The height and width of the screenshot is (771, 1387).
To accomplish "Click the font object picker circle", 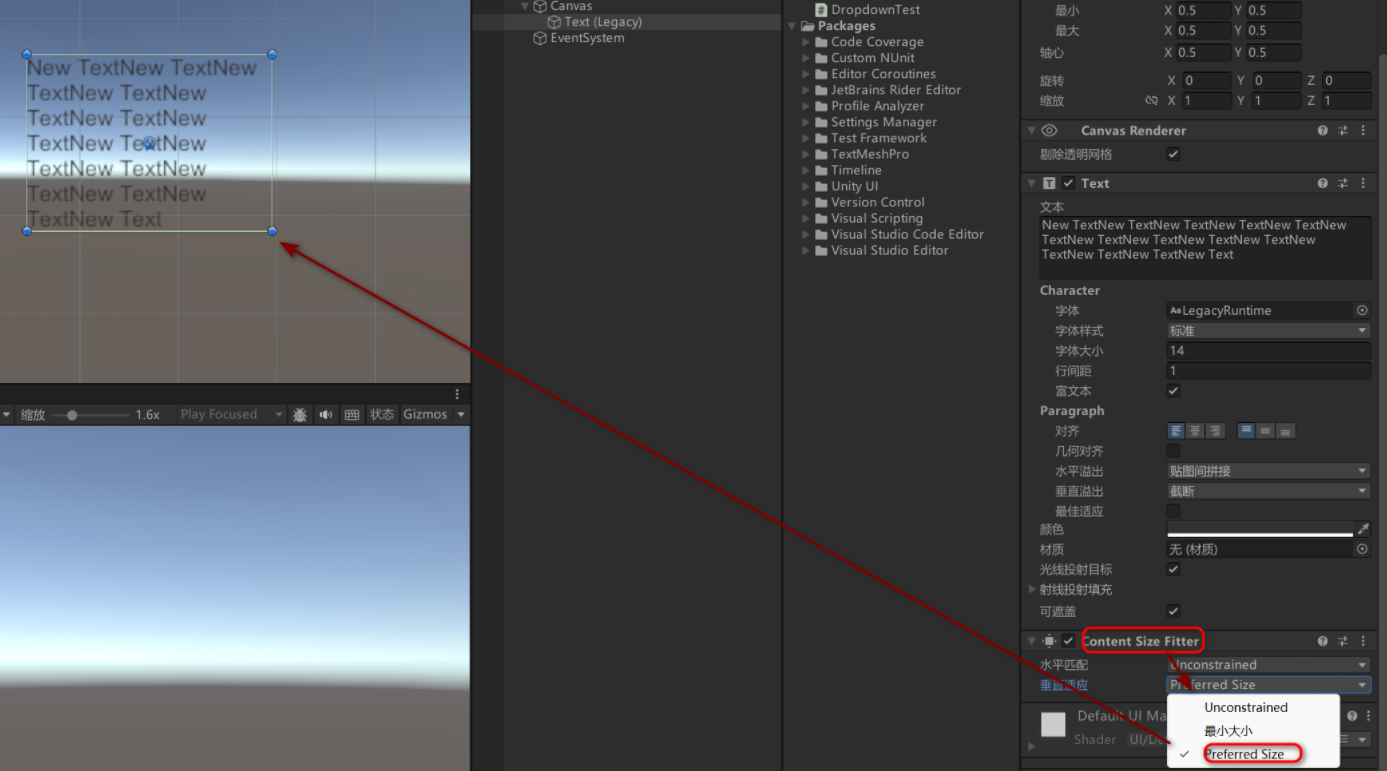I will click(1362, 311).
